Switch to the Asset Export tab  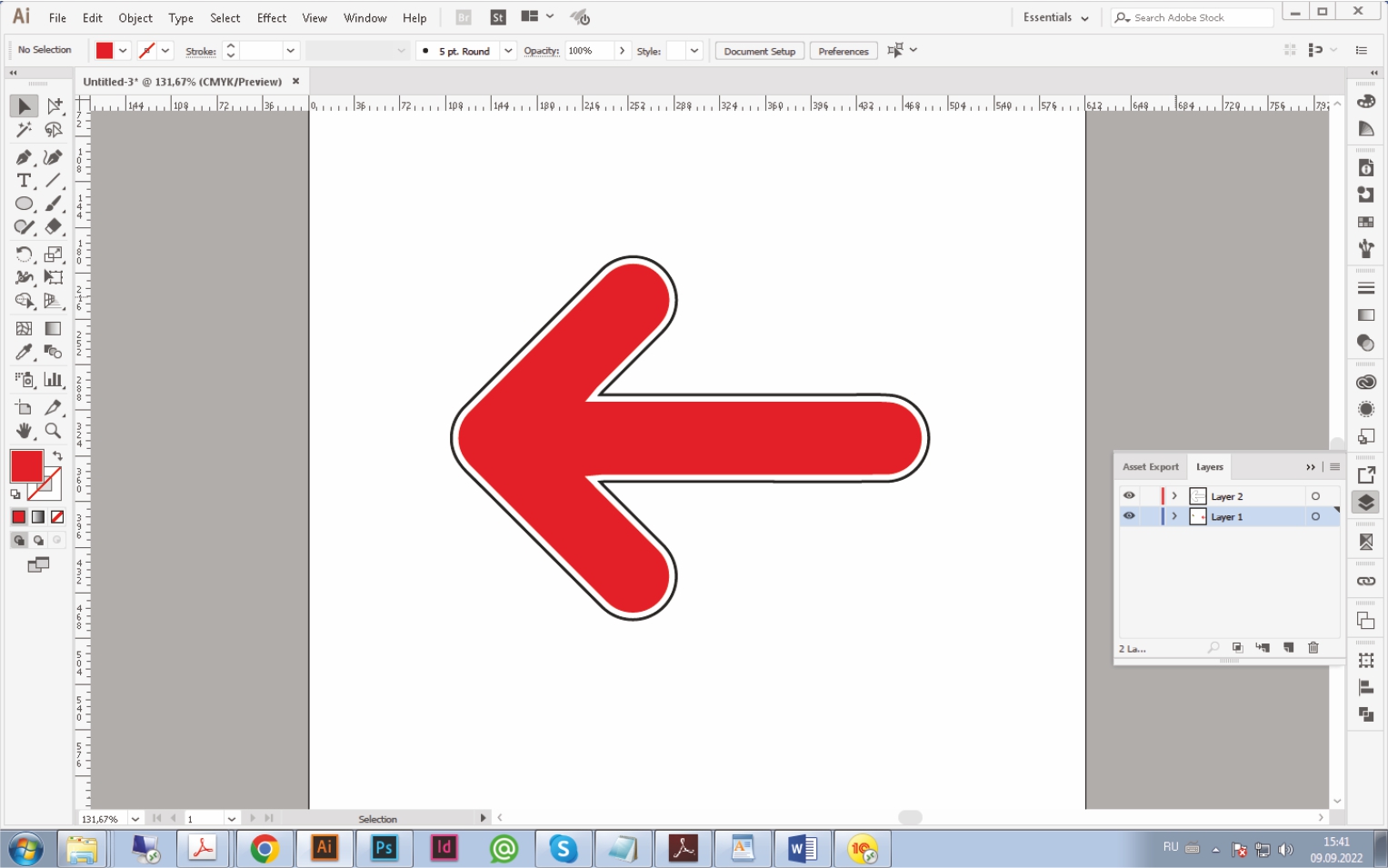1150,467
